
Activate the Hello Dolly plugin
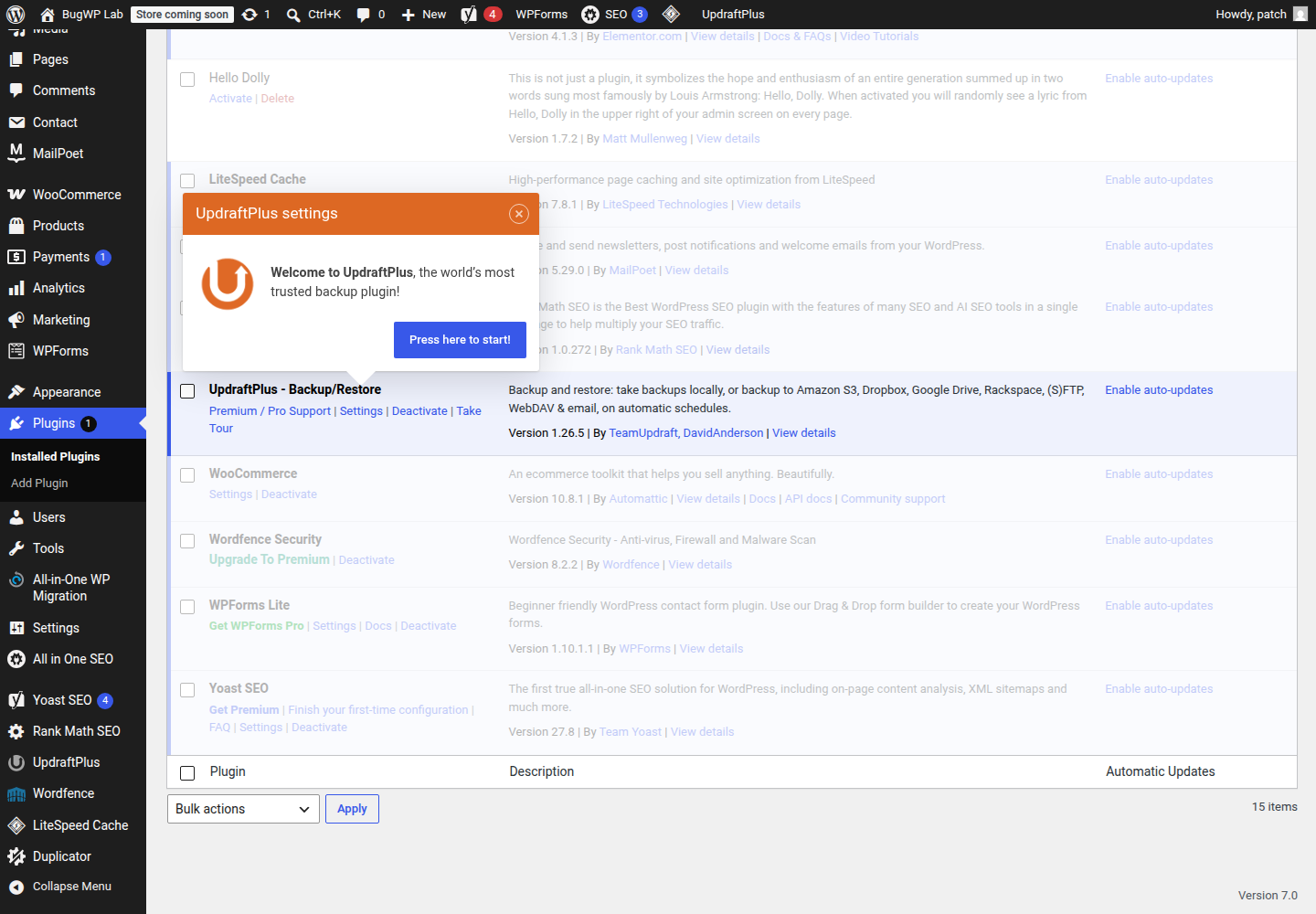(x=230, y=99)
